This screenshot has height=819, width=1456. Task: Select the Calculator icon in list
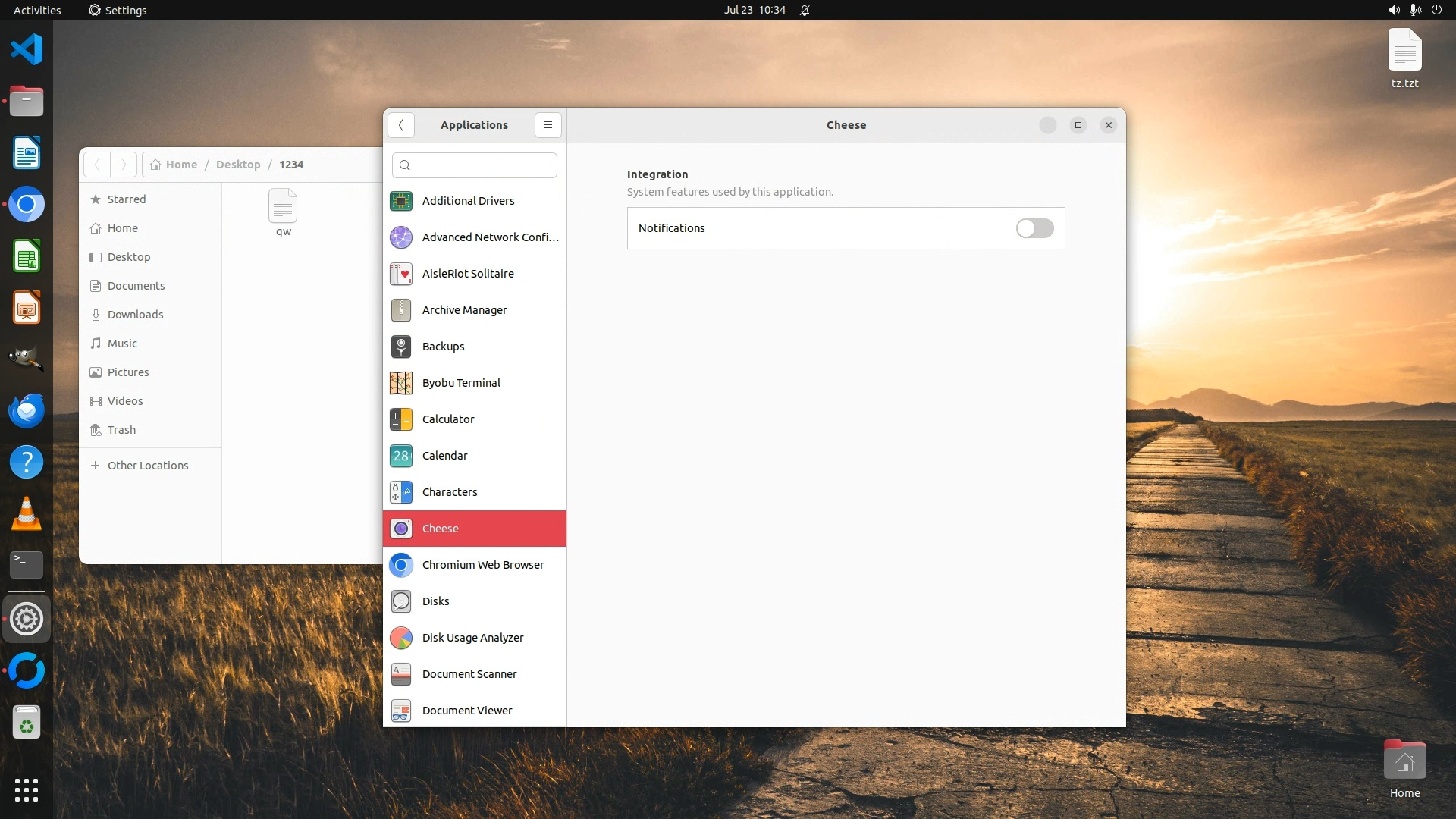click(x=400, y=419)
